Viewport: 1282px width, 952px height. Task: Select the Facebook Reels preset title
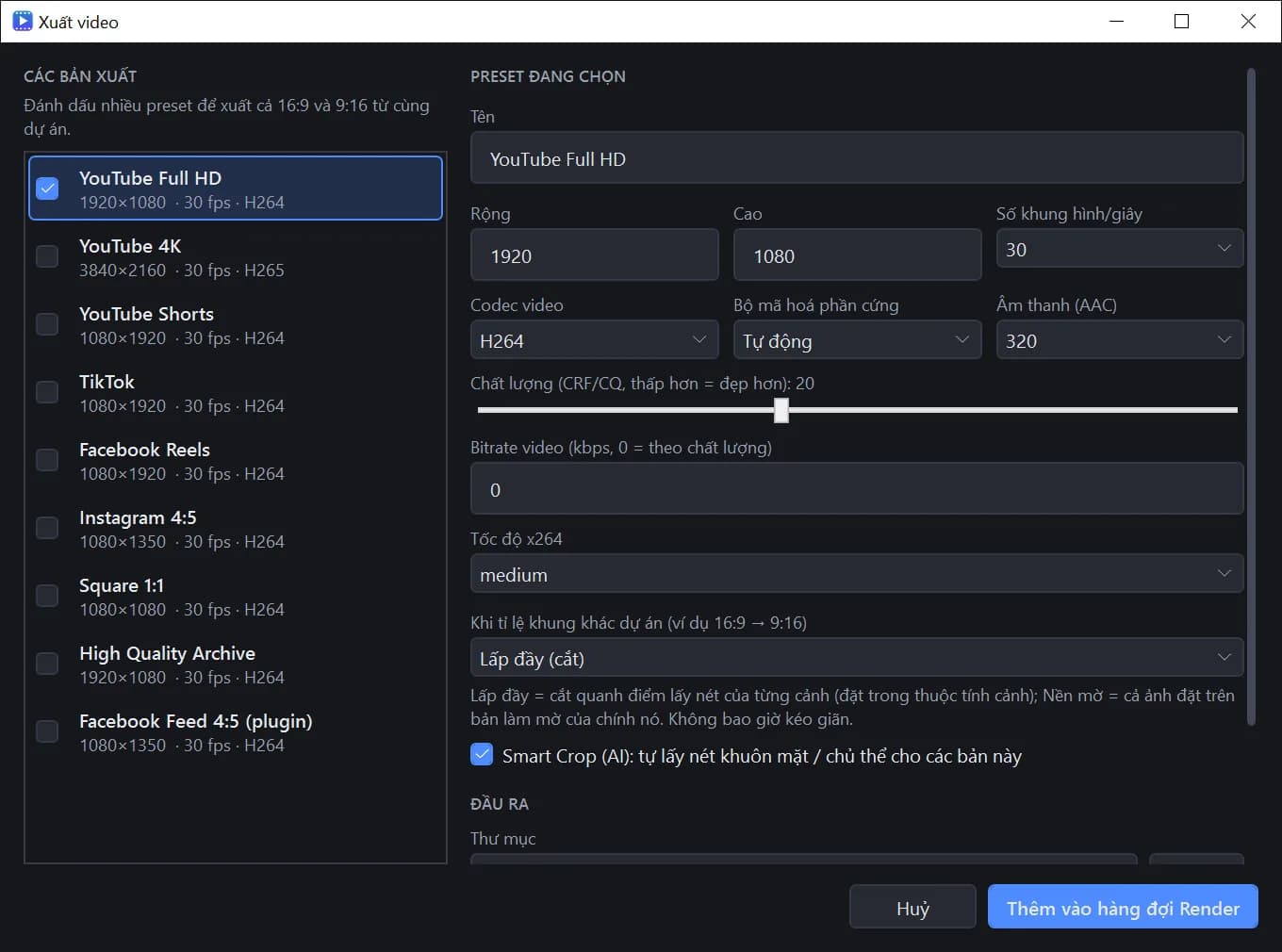tap(144, 450)
